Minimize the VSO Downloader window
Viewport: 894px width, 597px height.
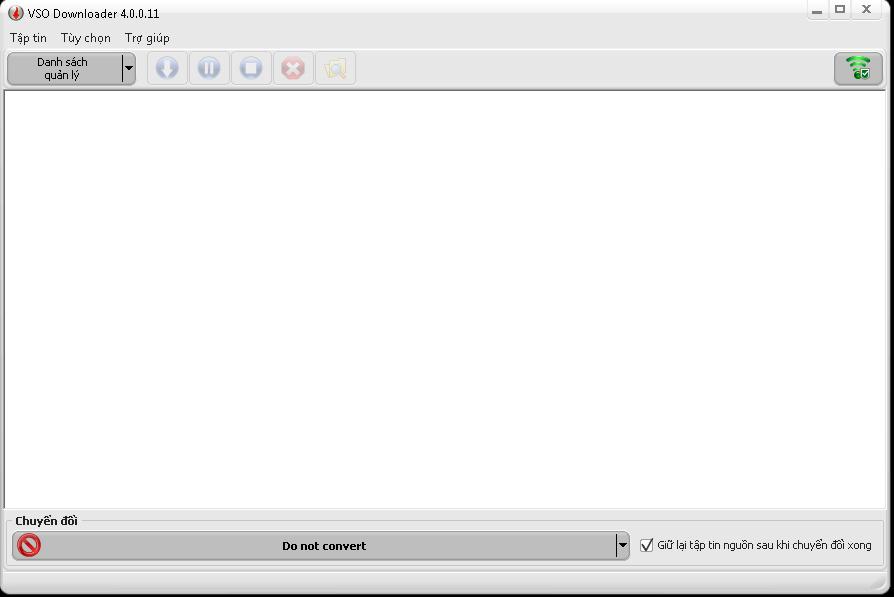(x=817, y=10)
